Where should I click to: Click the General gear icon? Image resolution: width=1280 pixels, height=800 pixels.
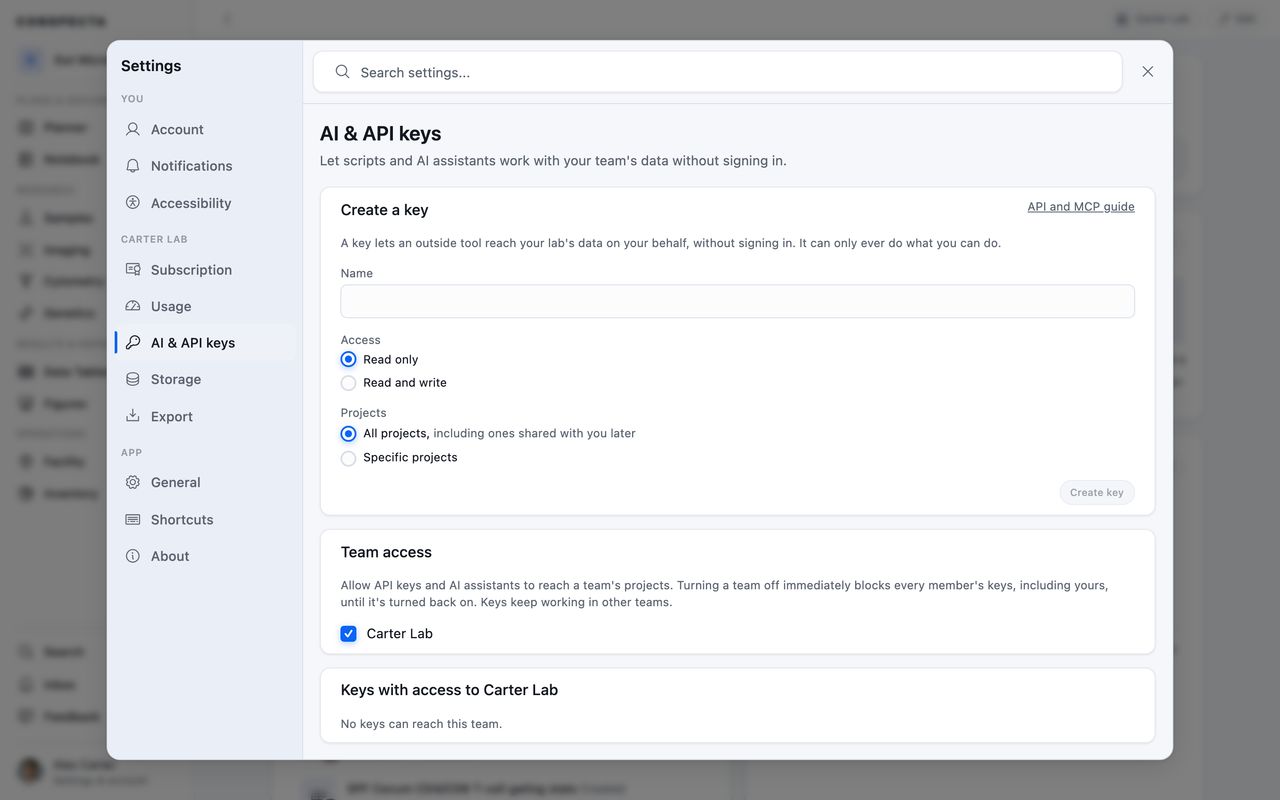pos(133,482)
